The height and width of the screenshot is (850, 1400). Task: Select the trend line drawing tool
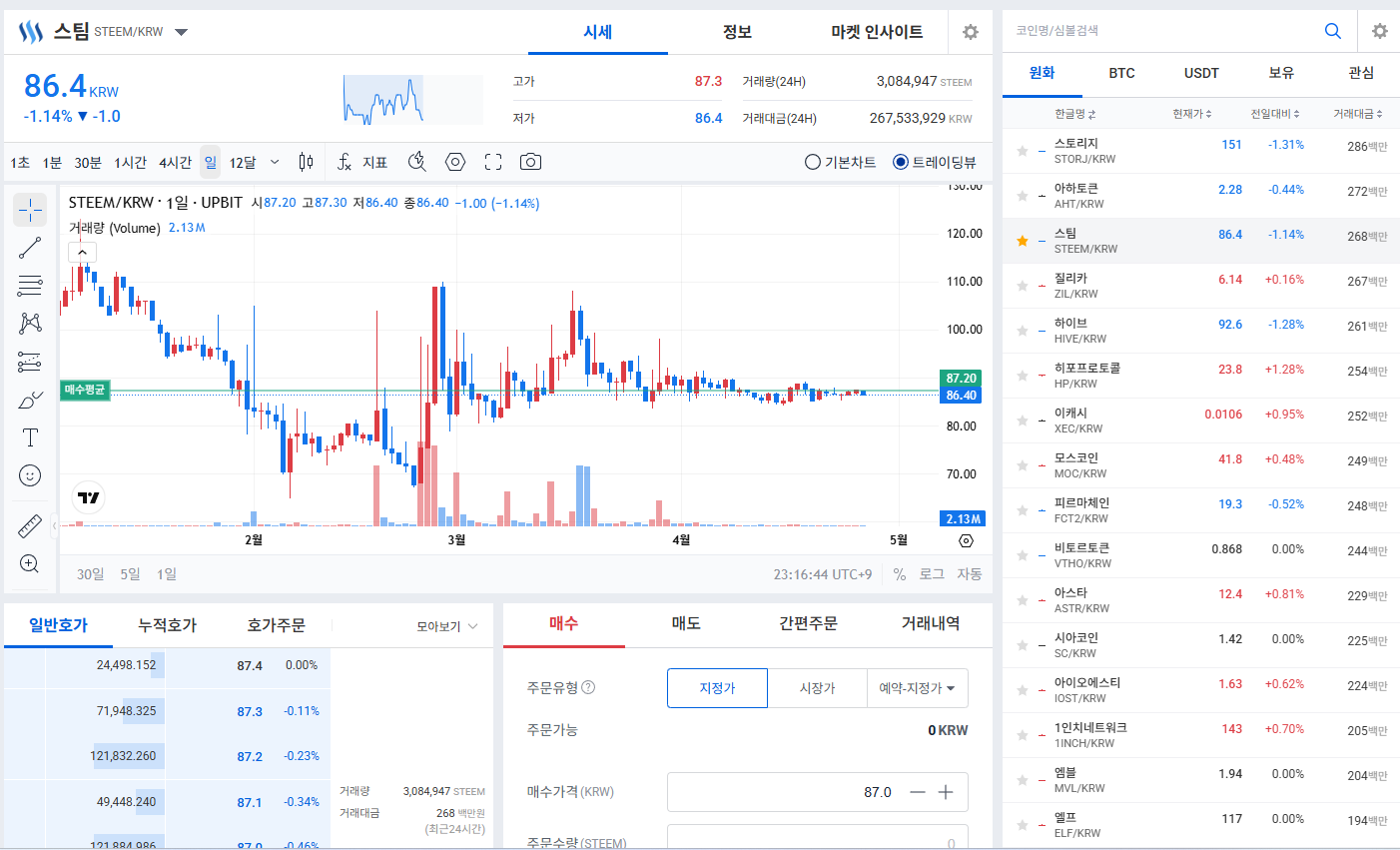click(x=30, y=248)
